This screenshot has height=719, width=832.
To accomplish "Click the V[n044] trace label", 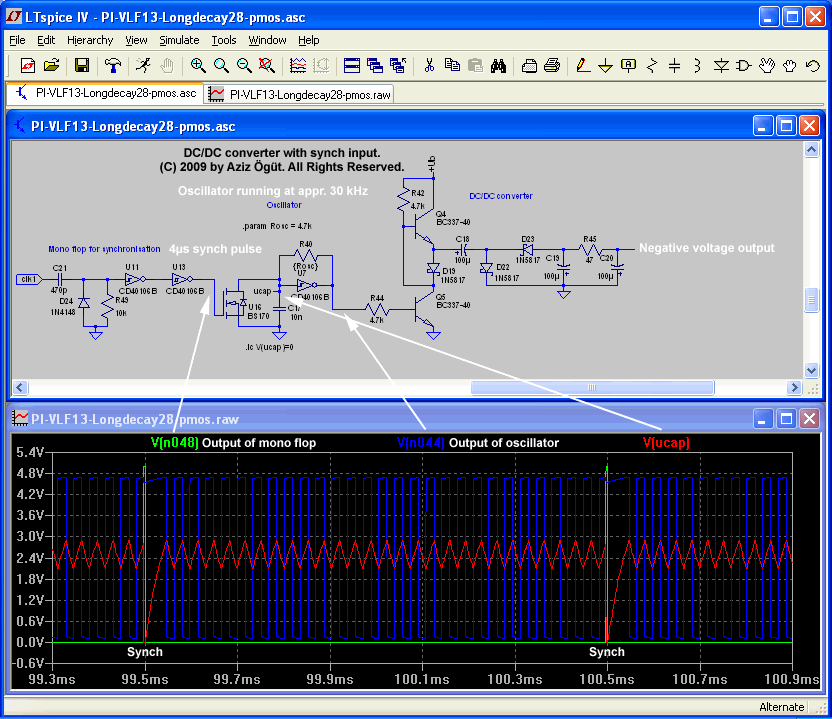I will click(420, 442).
